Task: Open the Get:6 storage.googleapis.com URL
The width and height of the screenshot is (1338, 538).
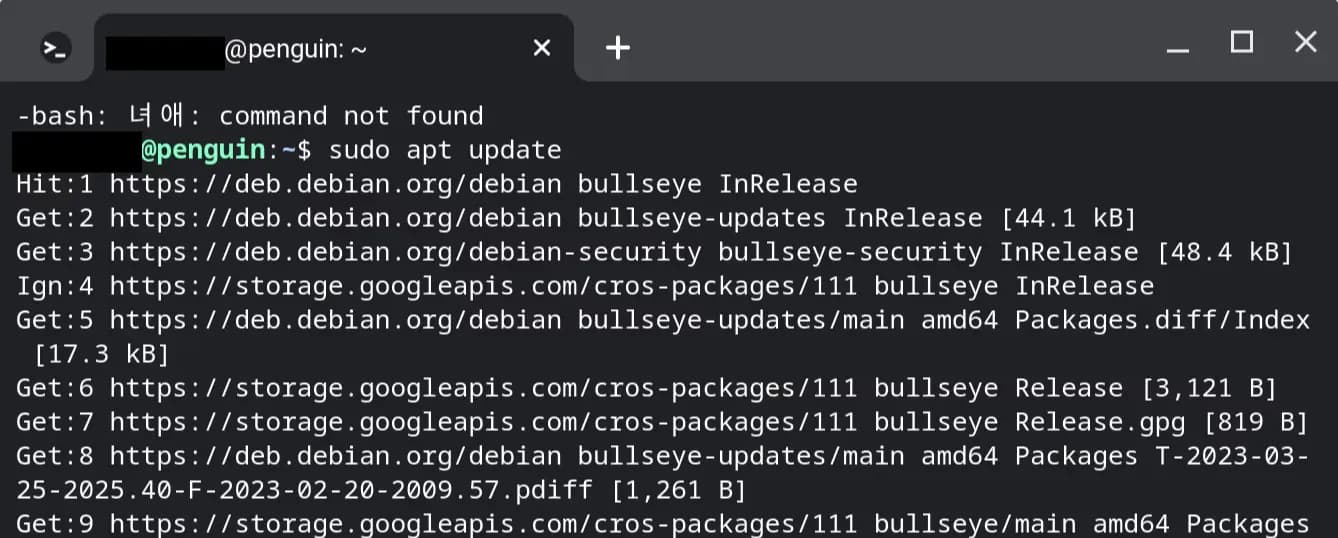Action: coord(483,388)
